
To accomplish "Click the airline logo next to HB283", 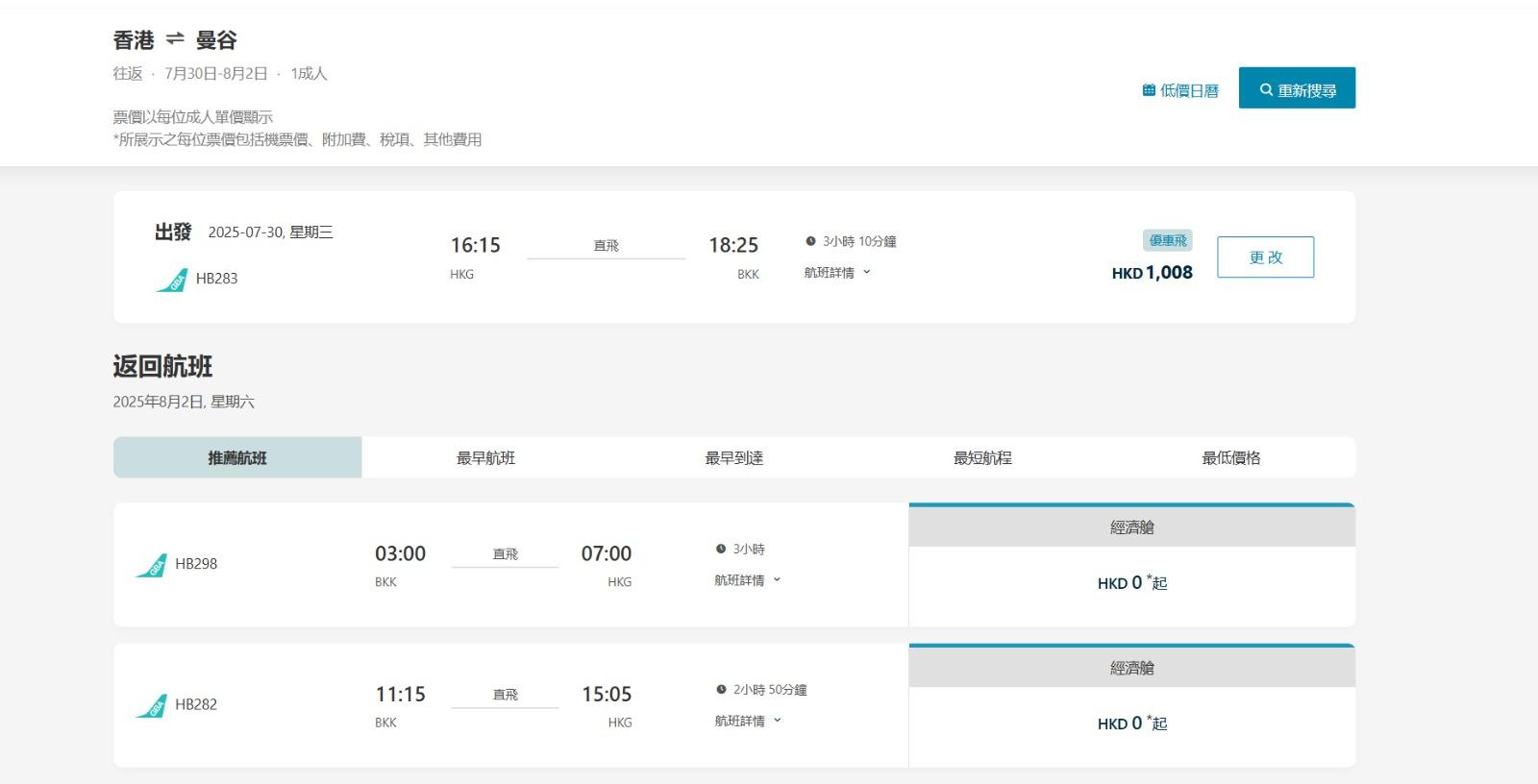I will pyautogui.click(x=172, y=280).
